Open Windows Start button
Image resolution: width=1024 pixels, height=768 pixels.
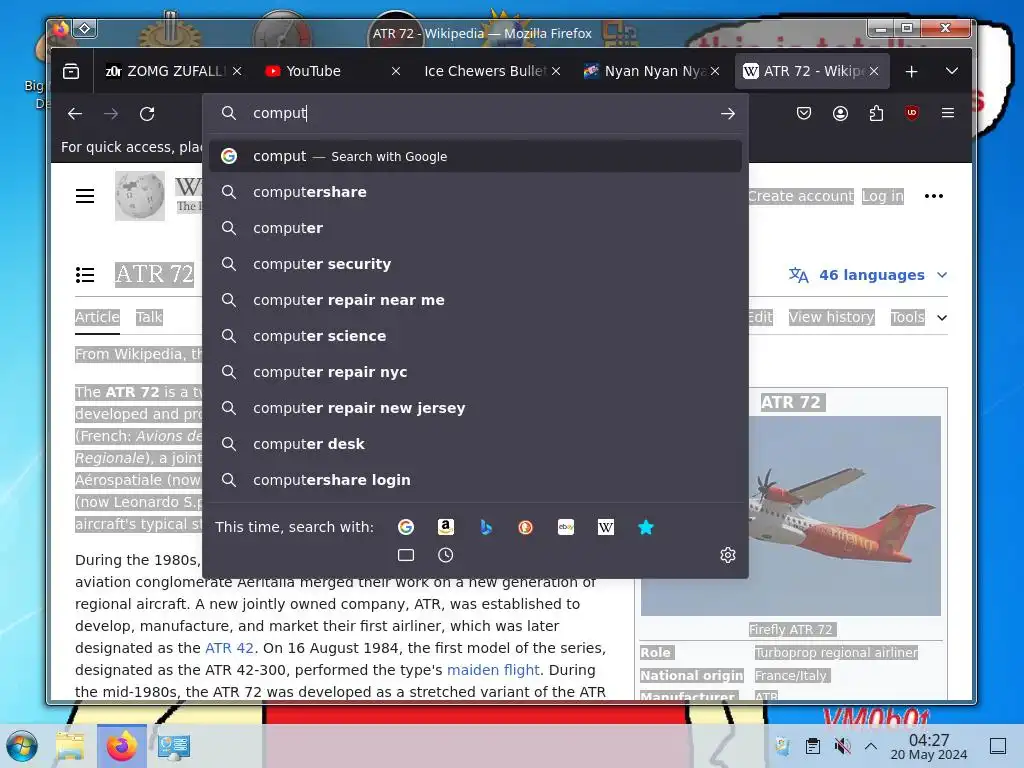(22, 746)
